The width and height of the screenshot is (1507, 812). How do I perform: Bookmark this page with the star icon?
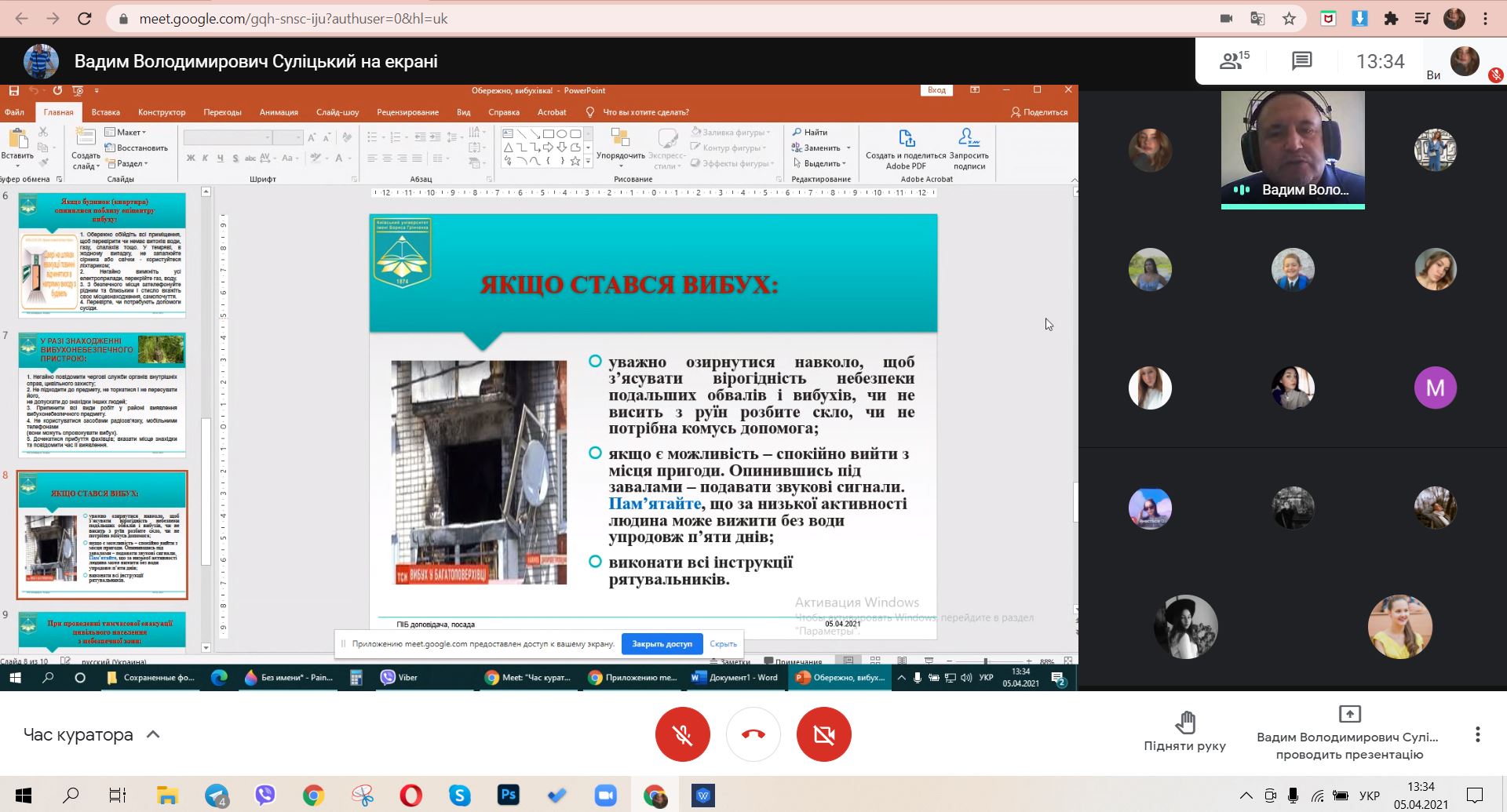point(1289,19)
